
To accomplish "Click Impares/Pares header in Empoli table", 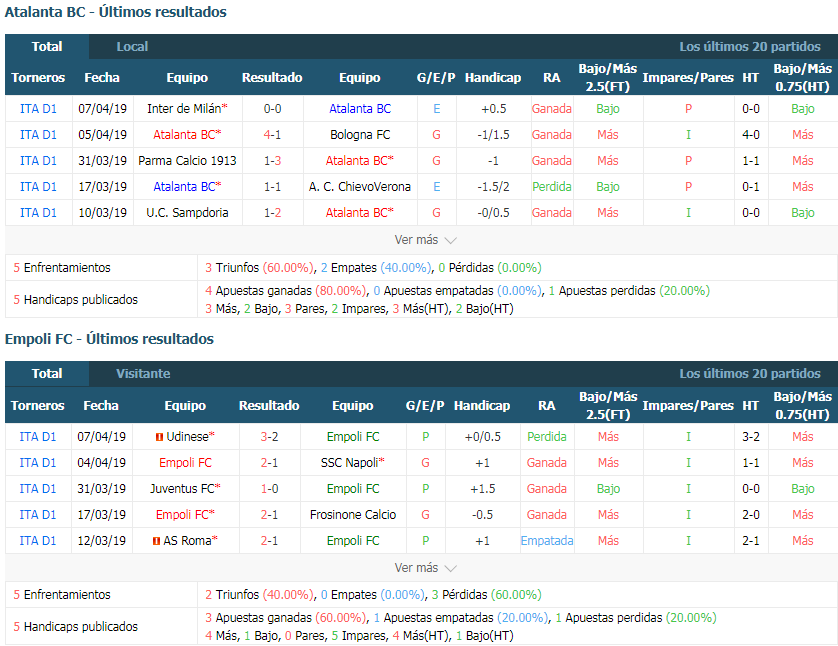I will 688,406.
